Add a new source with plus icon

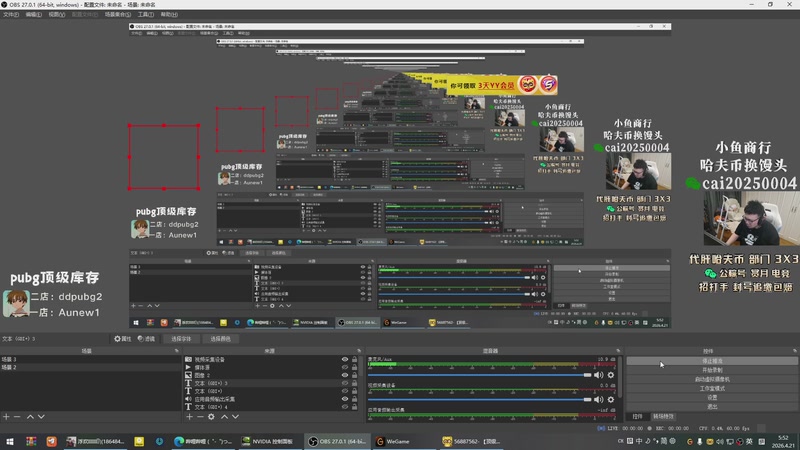tap(189, 417)
